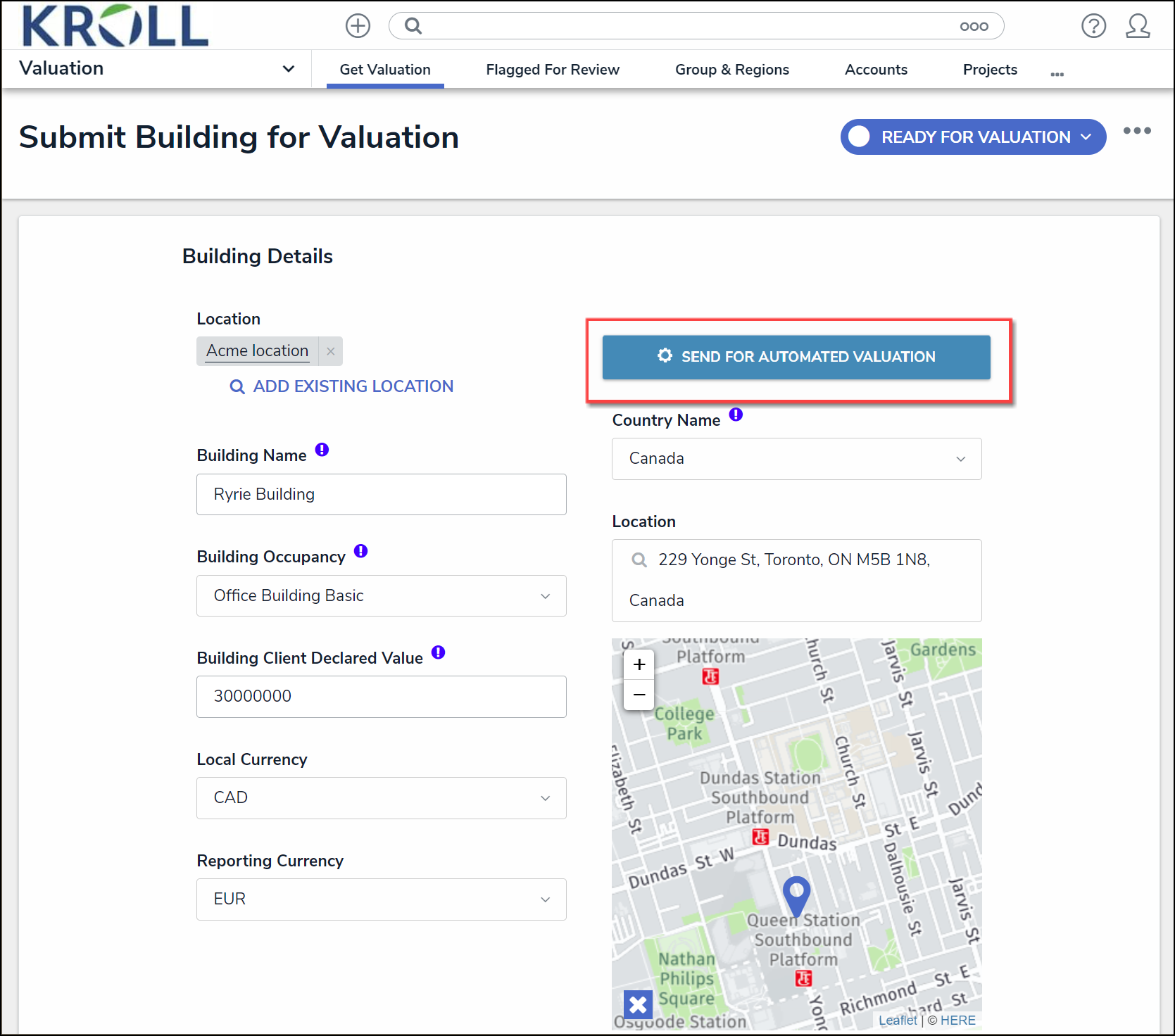
Task: Open the HERE map attribution link
Action: click(x=958, y=1021)
